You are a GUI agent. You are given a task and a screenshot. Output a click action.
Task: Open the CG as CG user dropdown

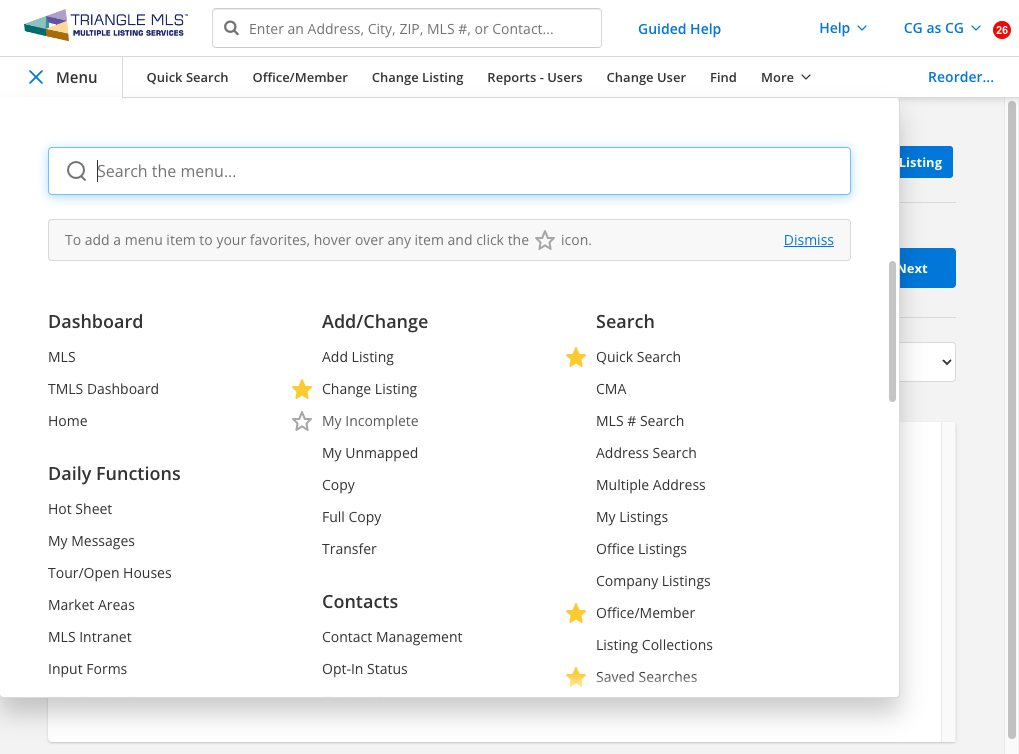point(942,28)
